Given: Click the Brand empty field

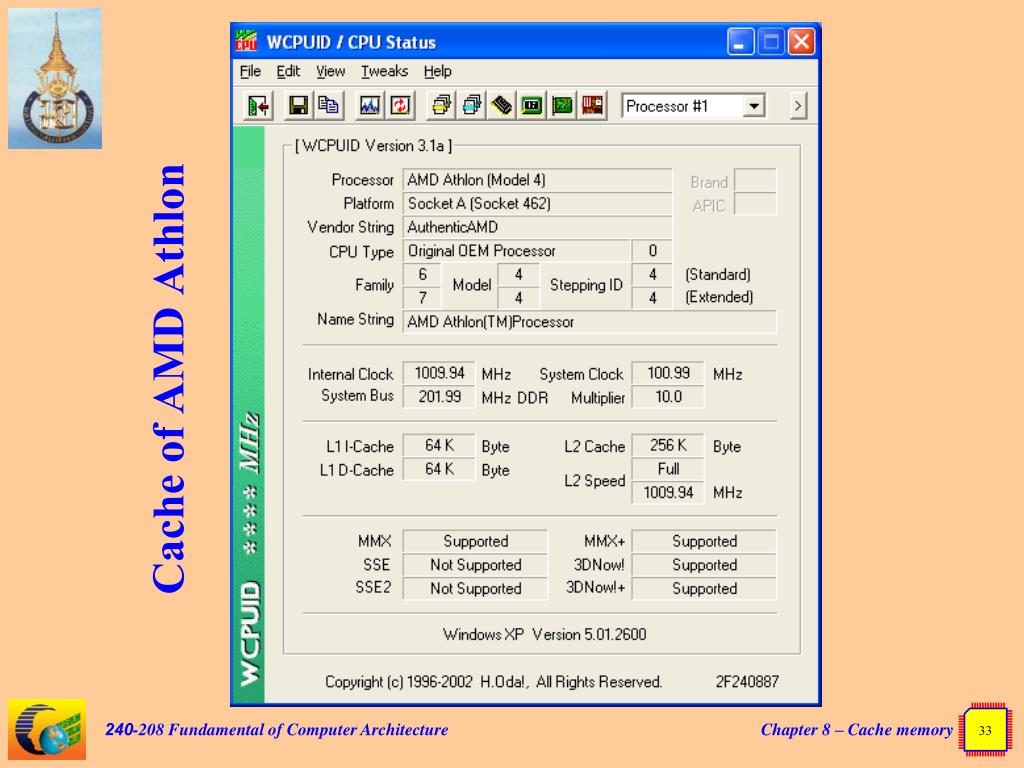Looking at the screenshot, I should [x=755, y=180].
